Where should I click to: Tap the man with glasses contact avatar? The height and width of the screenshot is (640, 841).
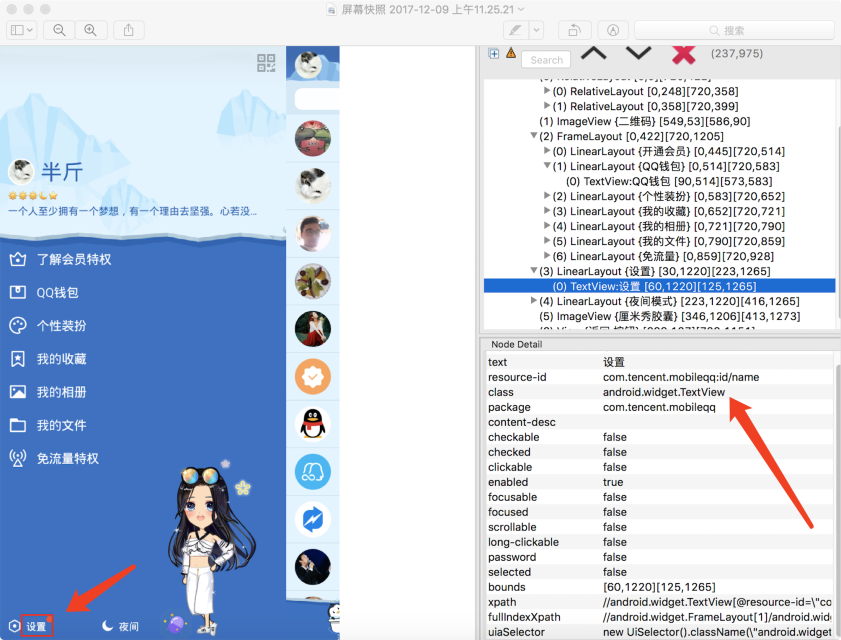coord(313,234)
